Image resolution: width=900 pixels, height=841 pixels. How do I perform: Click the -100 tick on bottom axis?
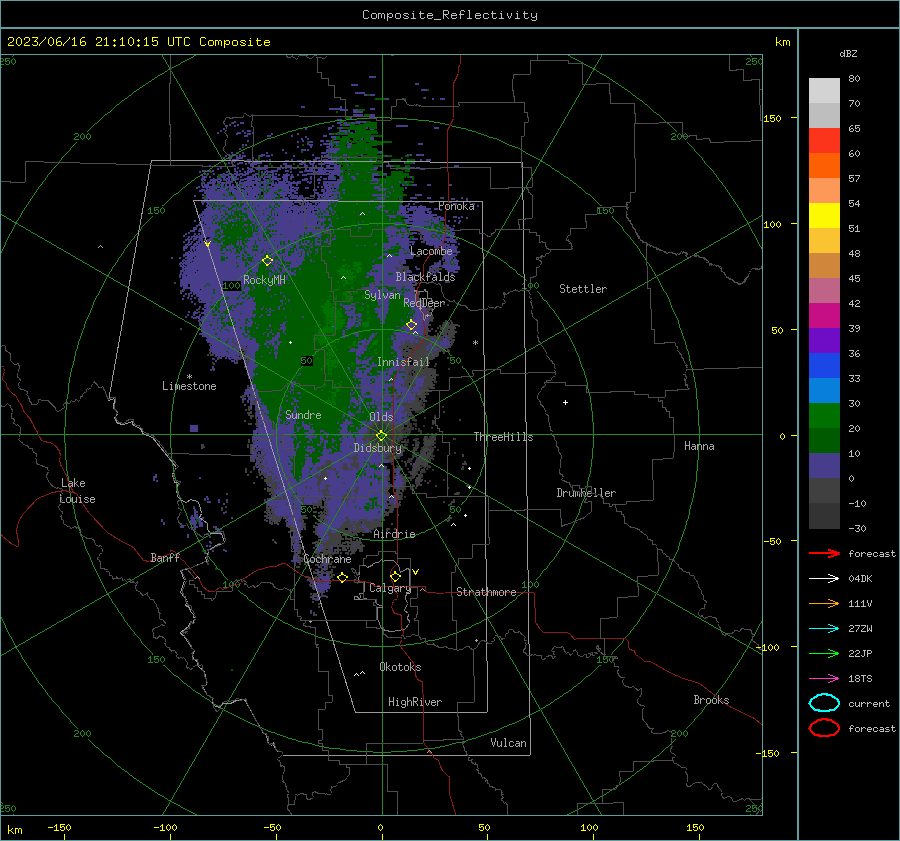pos(165,827)
